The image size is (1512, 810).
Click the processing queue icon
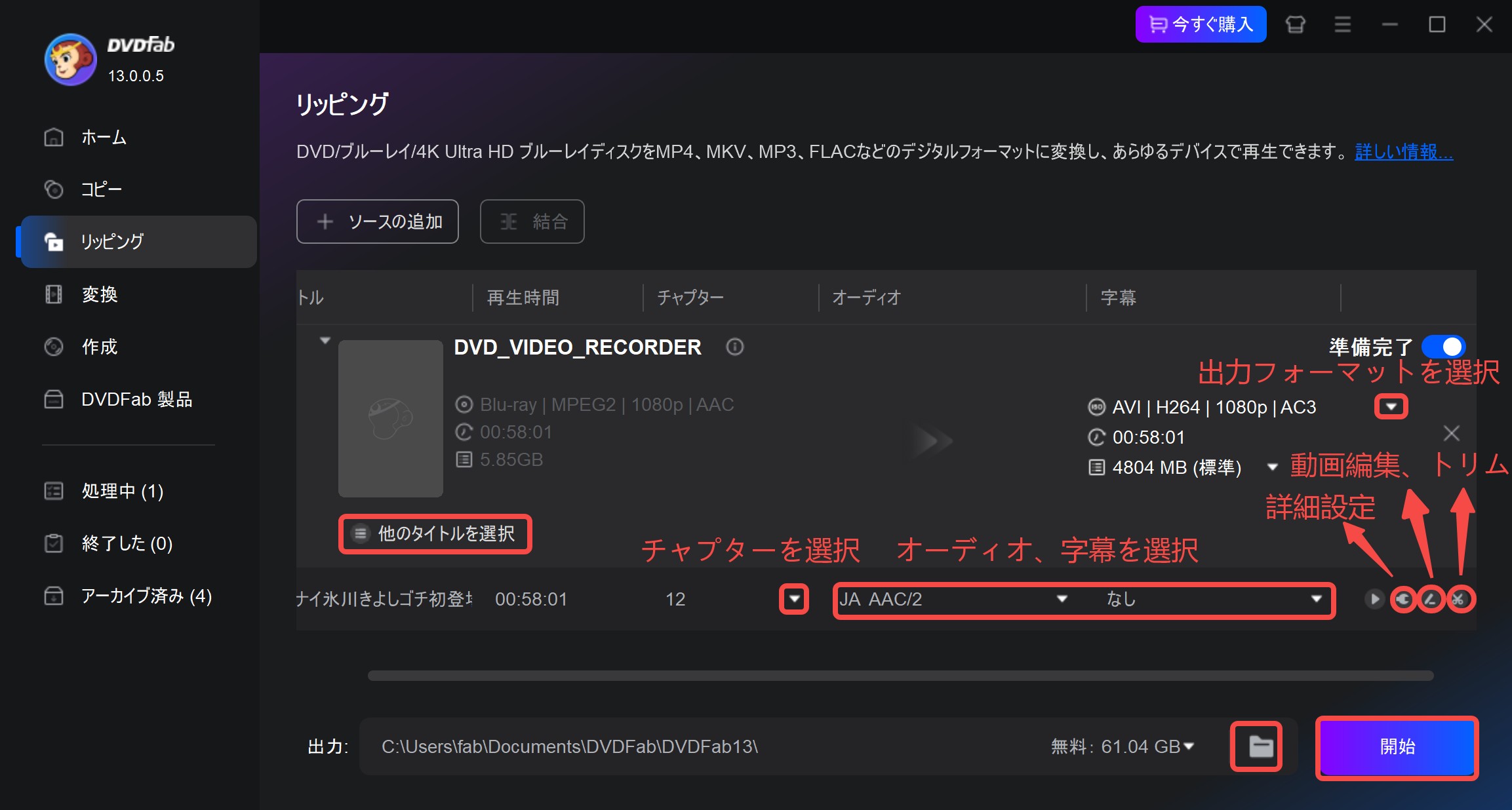click(54, 491)
